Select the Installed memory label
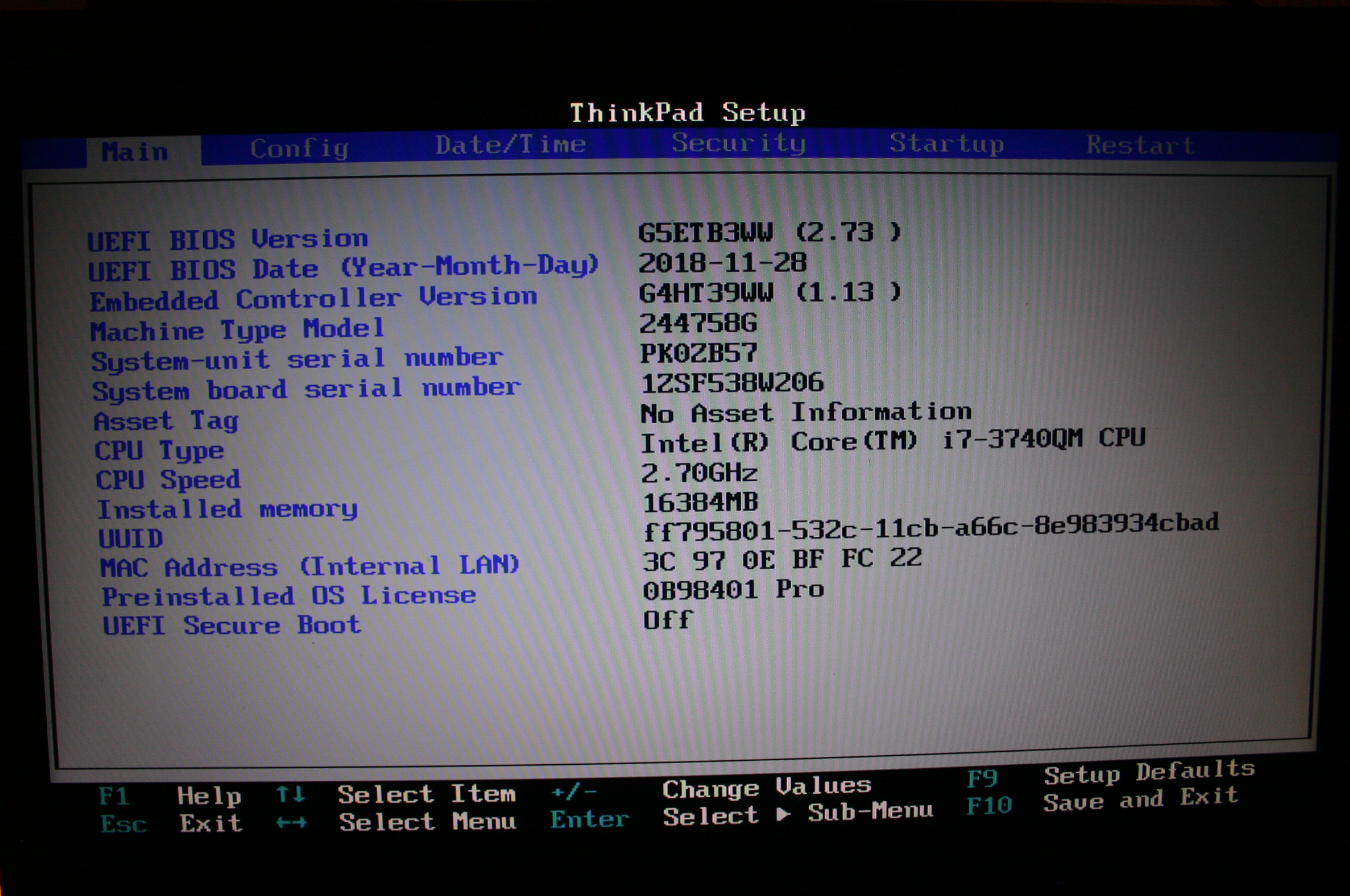Viewport: 1350px width, 896px height. [227, 509]
